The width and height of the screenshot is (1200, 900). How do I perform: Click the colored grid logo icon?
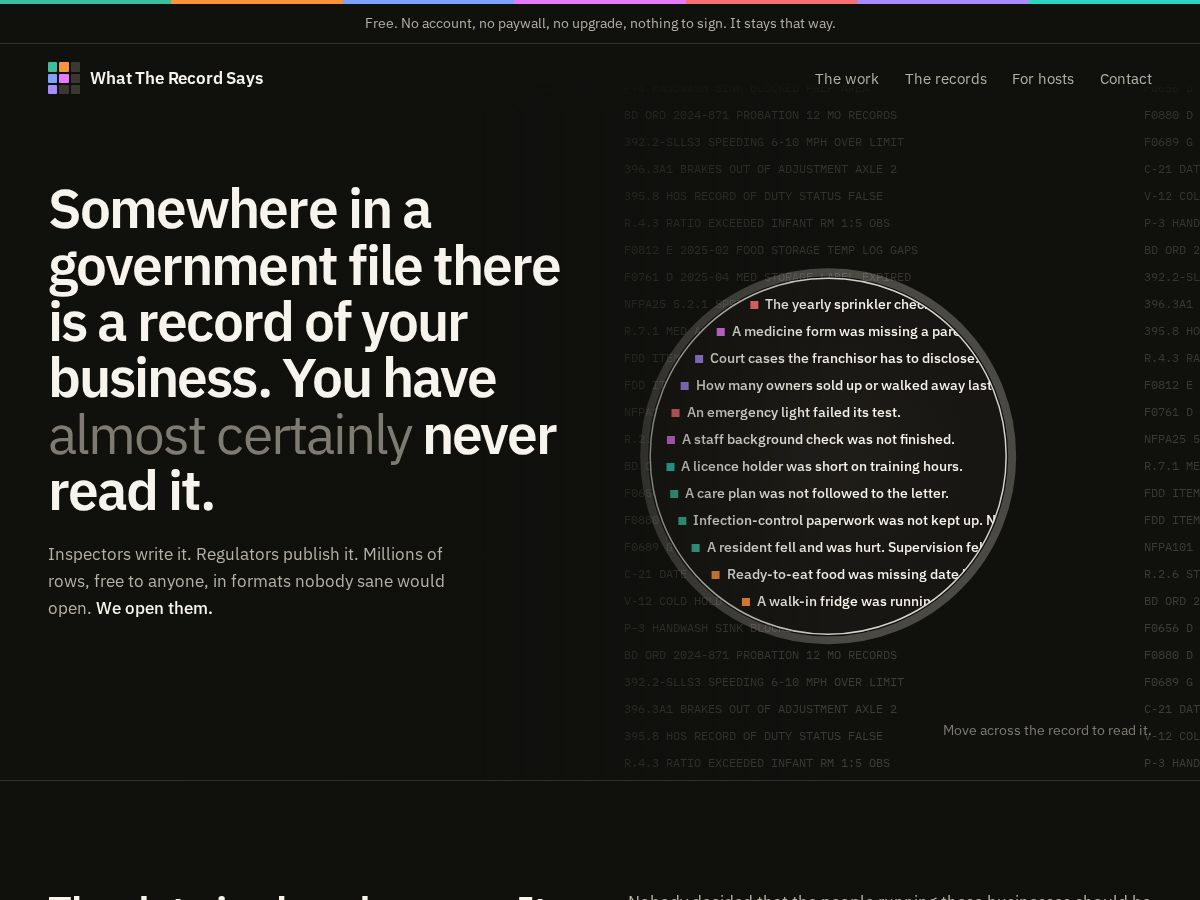(64, 78)
